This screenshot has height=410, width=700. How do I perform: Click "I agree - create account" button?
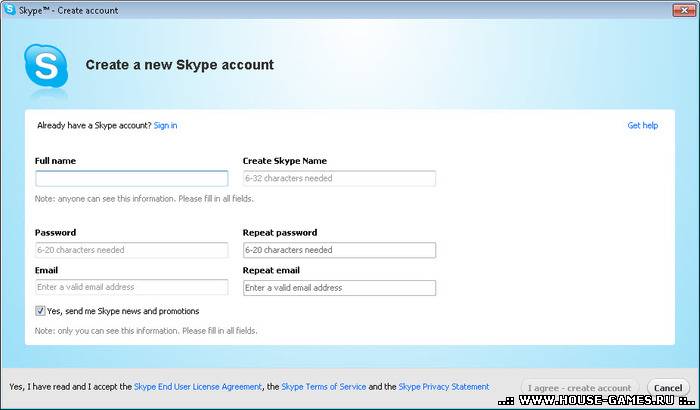point(579,388)
